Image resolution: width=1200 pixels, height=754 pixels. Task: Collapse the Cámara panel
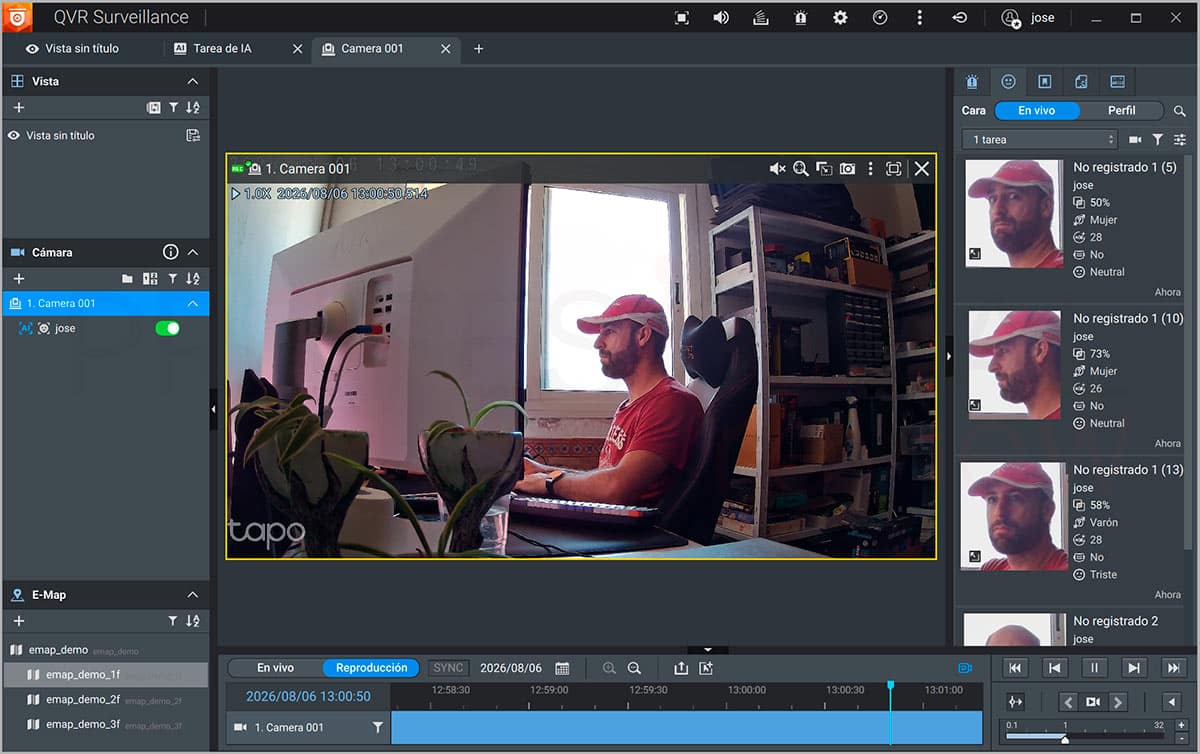point(193,252)
